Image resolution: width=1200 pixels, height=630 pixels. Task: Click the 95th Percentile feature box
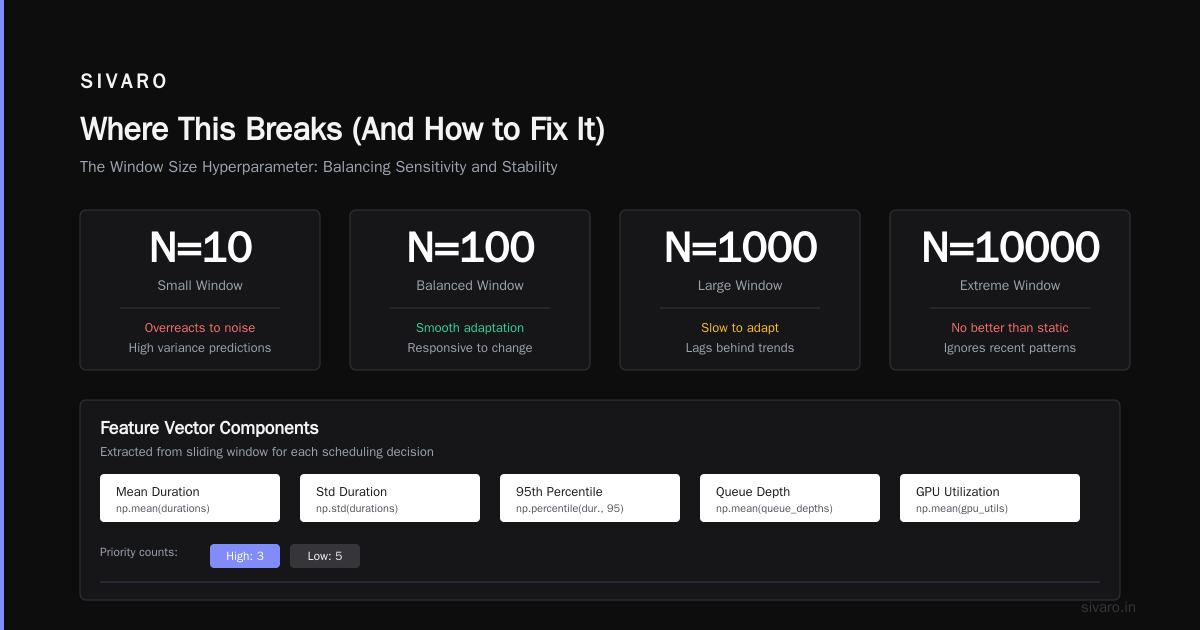pyautogui.click(x=590, y=498)
